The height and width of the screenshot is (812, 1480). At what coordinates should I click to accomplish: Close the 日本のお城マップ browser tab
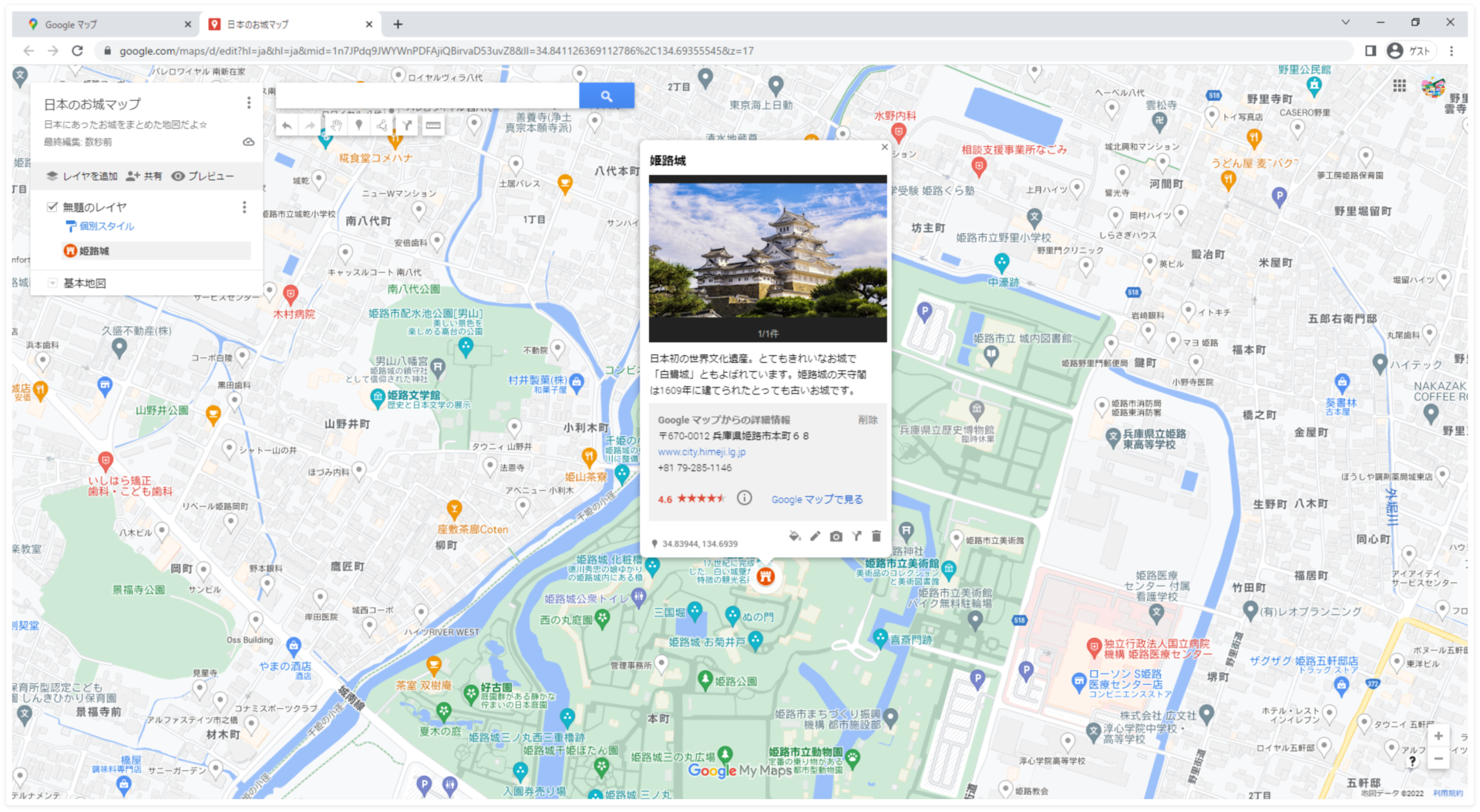coord(368,25)
